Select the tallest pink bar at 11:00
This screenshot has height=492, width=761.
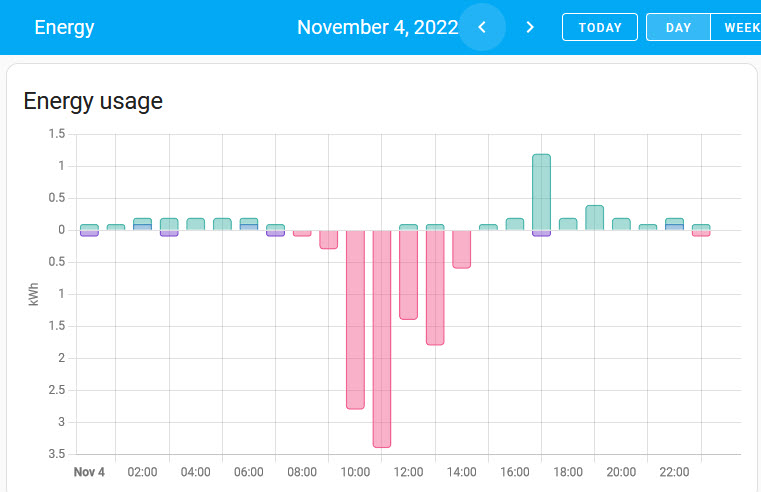381,338
